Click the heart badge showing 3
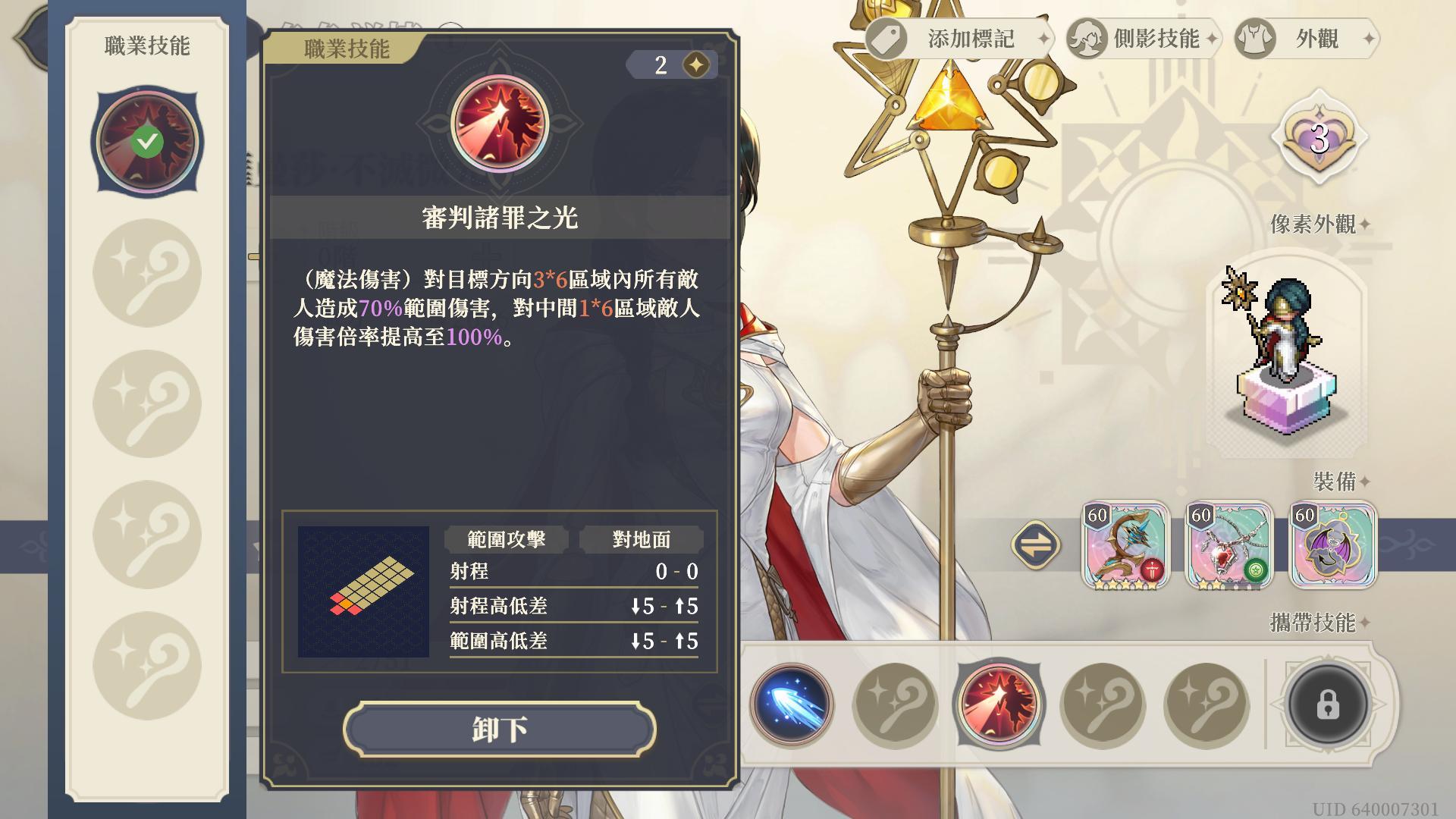This screenshot has height=819, width=1456. tap(1319, 139)
